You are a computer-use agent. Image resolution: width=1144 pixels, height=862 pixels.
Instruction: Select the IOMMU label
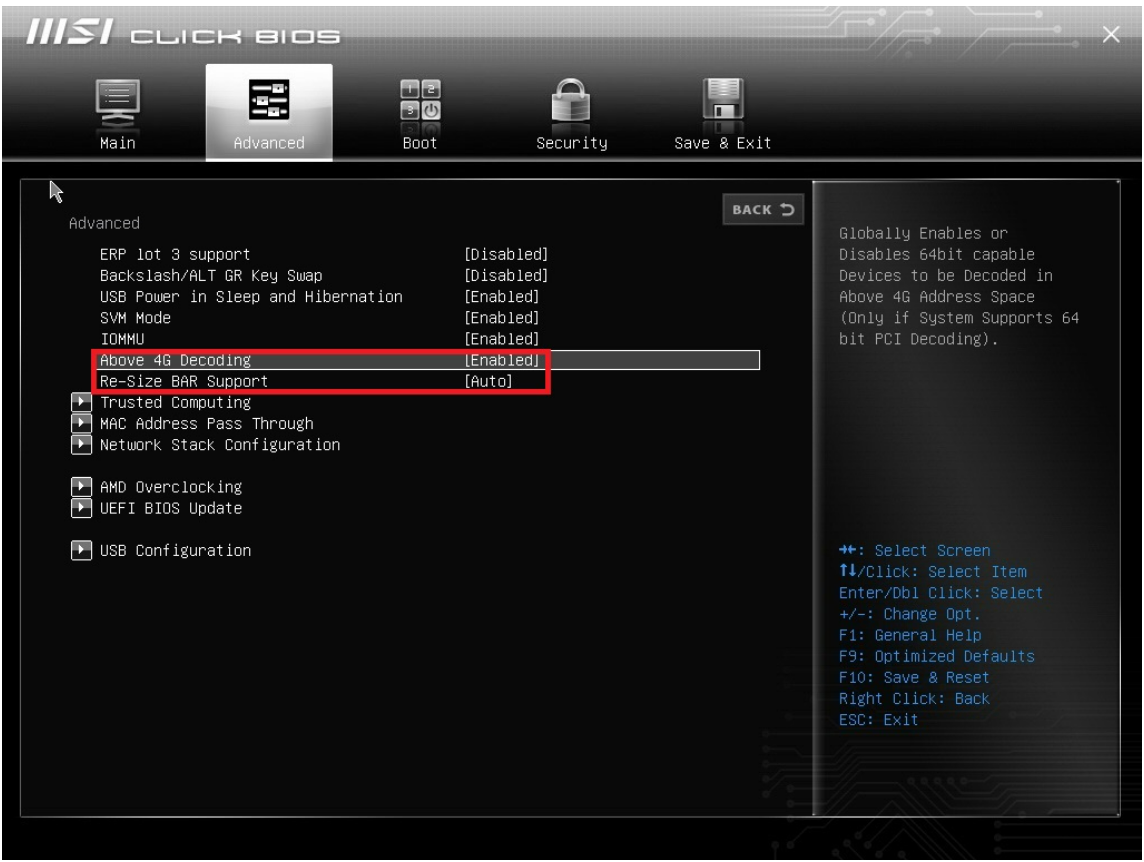(x=122, y=339)
